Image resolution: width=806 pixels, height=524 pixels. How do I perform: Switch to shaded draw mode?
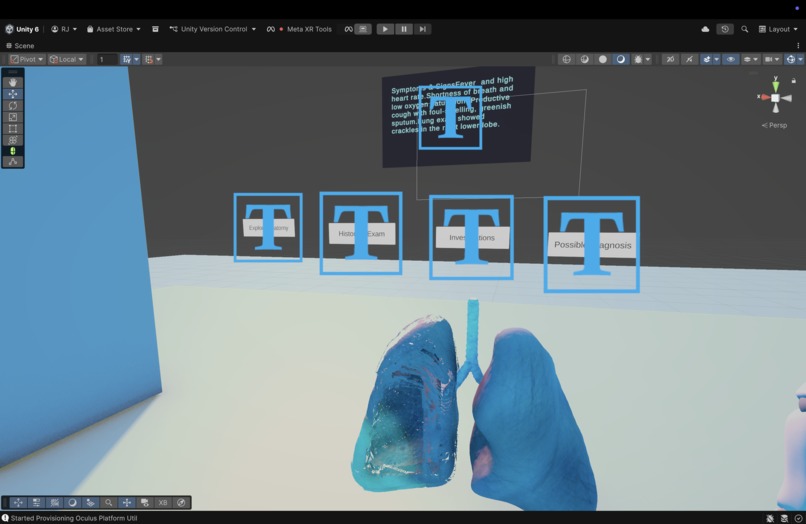pos(620,59)
